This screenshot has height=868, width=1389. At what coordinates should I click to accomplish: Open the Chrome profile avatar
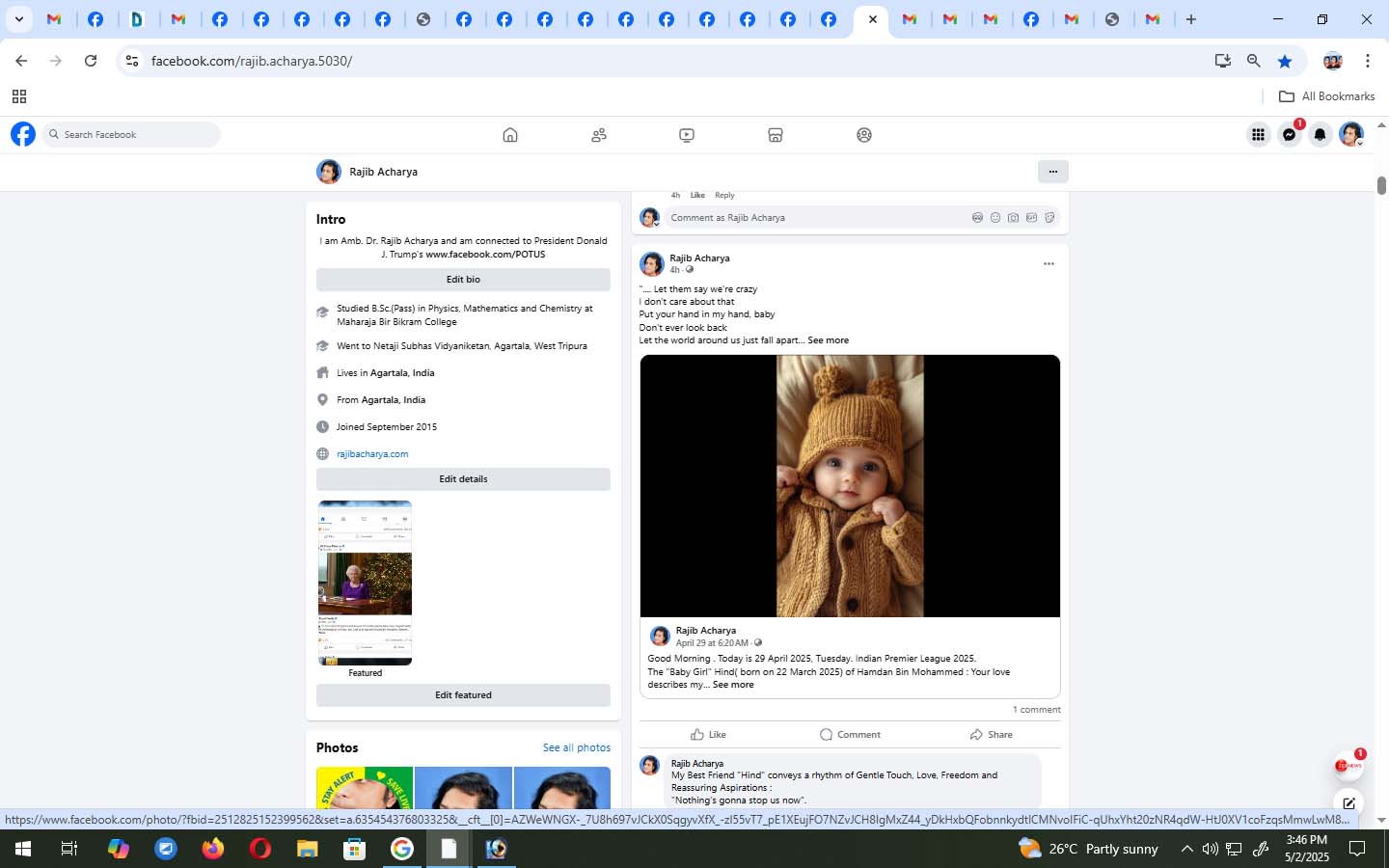click(1333, 61)
